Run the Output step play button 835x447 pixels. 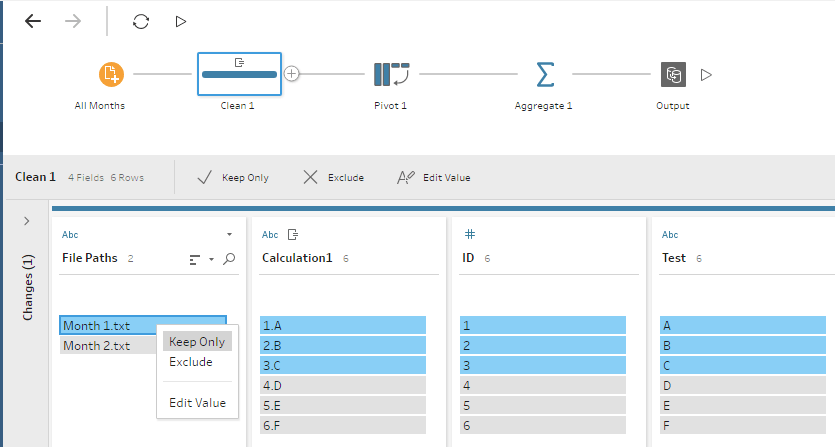(x=706, y=74)
